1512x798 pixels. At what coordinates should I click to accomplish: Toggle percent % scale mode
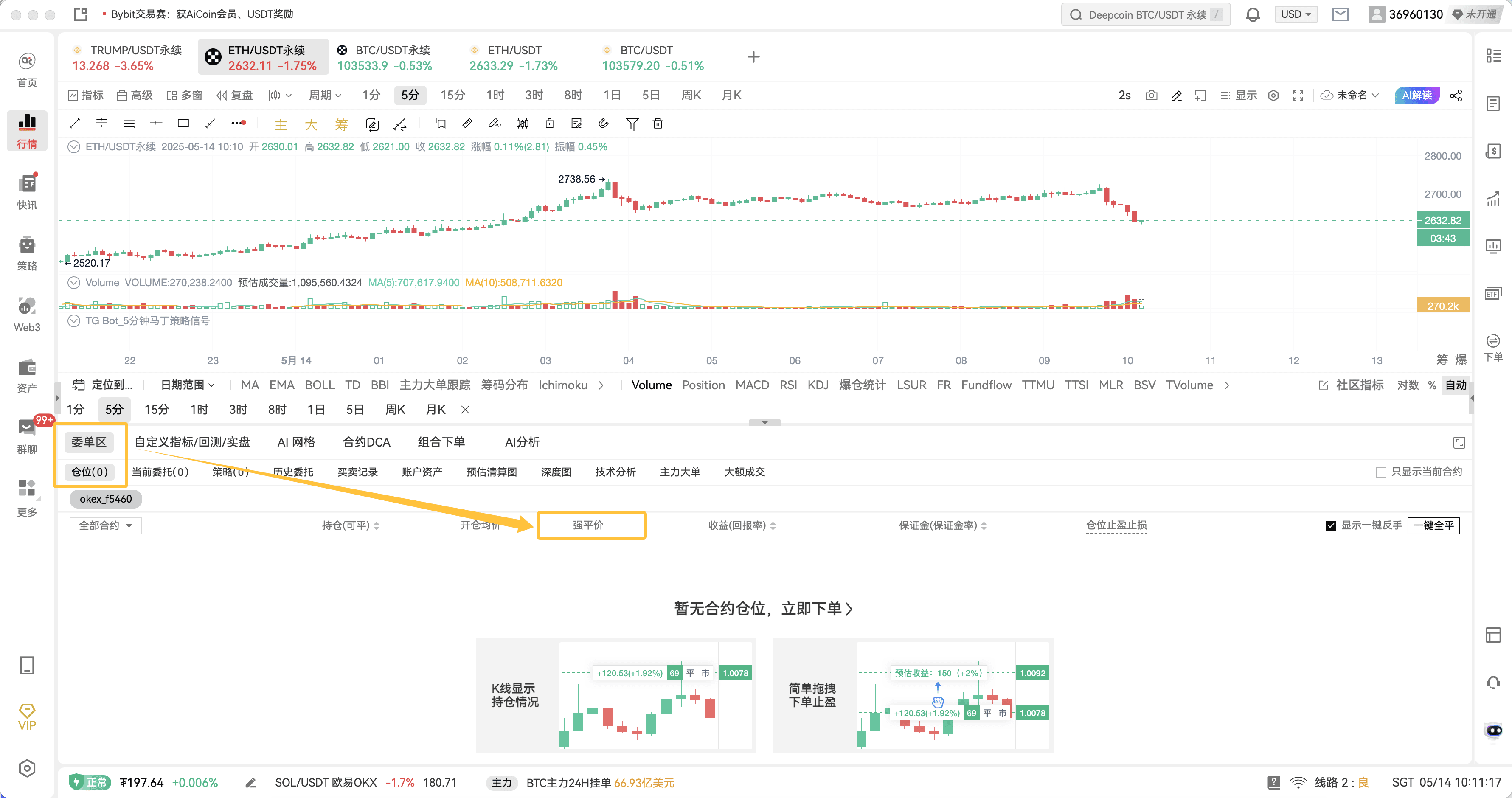(1432, 385)
